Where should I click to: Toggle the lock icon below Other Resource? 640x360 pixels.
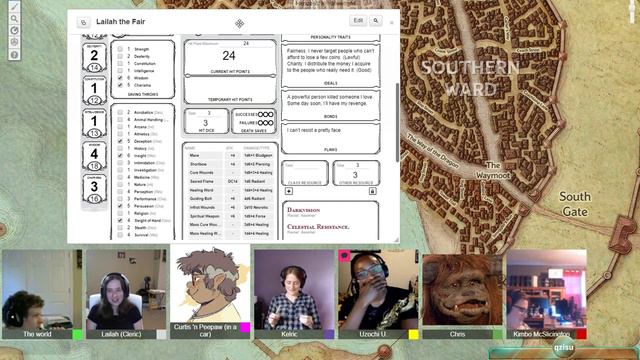(x=372, y=191)
